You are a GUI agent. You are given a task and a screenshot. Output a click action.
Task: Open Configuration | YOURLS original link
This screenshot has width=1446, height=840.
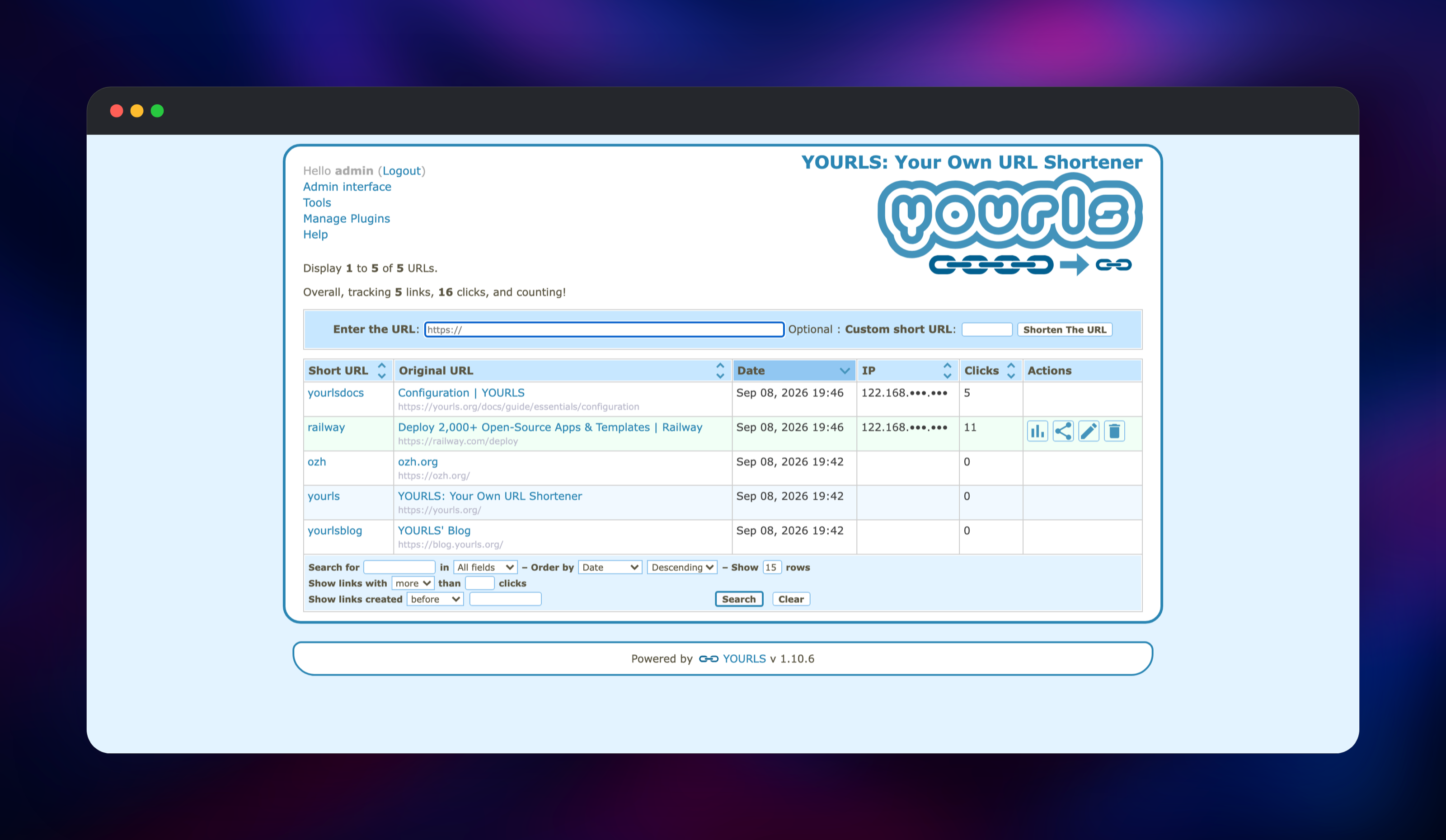(461, 393)
